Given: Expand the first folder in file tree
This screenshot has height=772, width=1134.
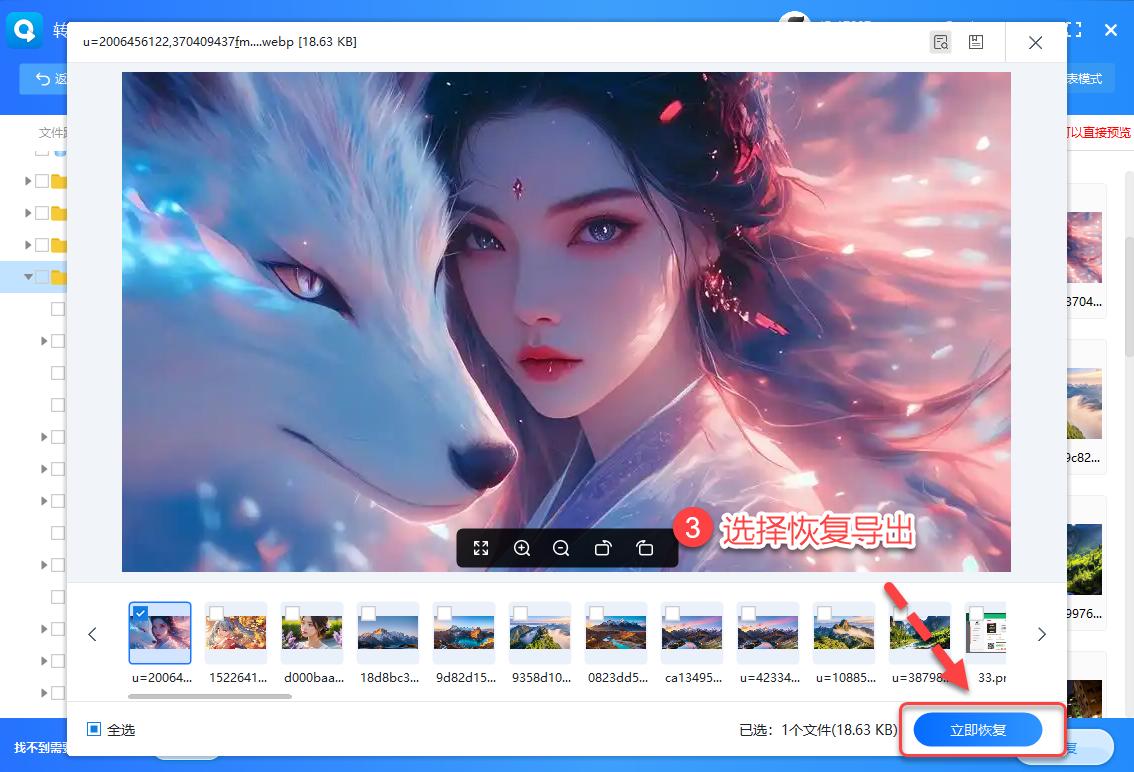Looking at the screenshot, I should [28, 181].
